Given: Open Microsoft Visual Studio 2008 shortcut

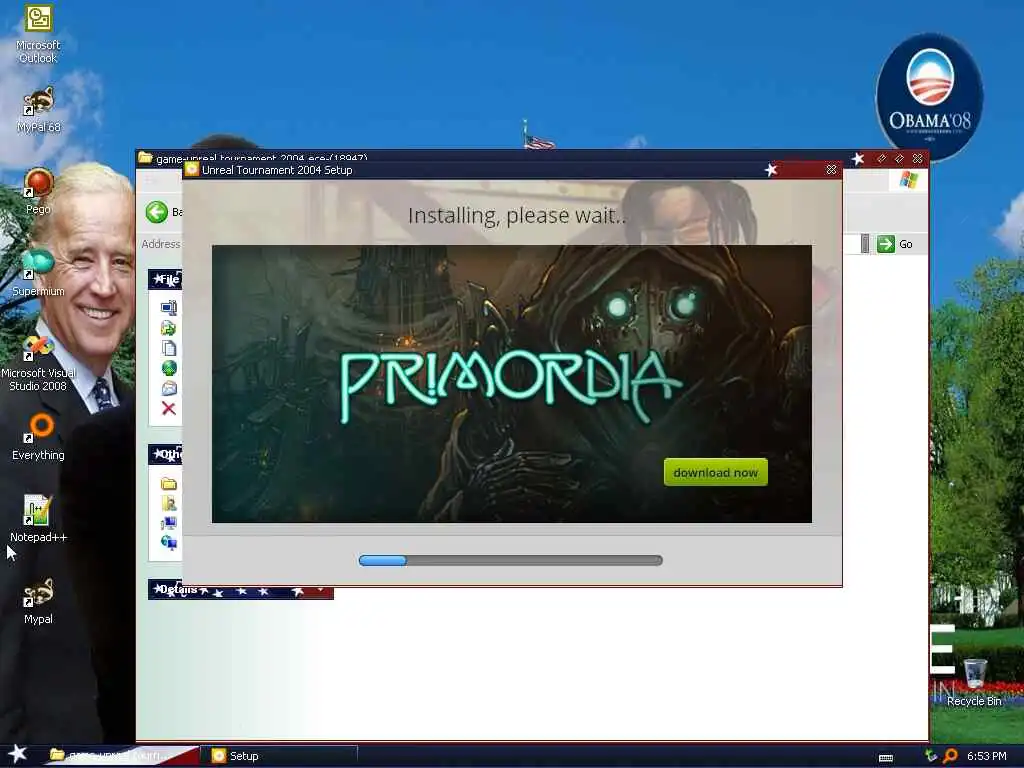Looking at the screenshot, I should (x=38, y=362).
